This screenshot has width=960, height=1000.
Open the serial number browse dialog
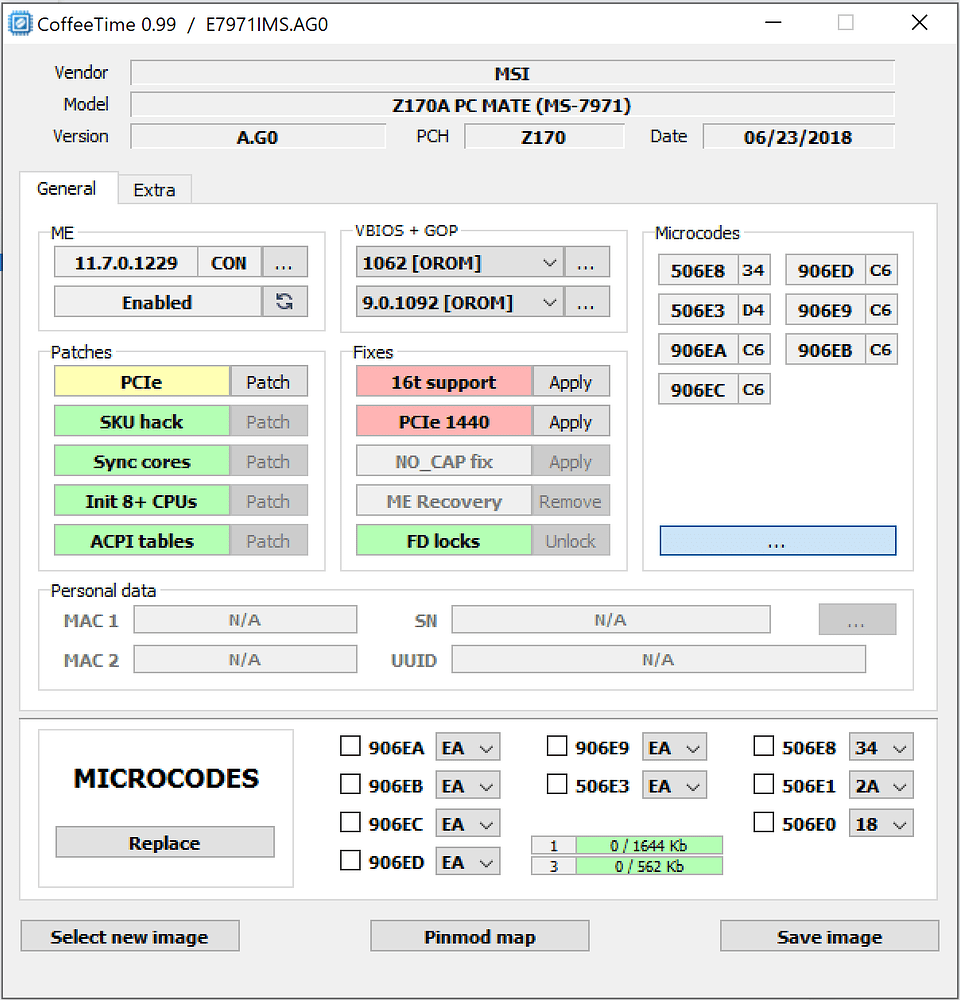pyautogui.click(x=857, y=619)
